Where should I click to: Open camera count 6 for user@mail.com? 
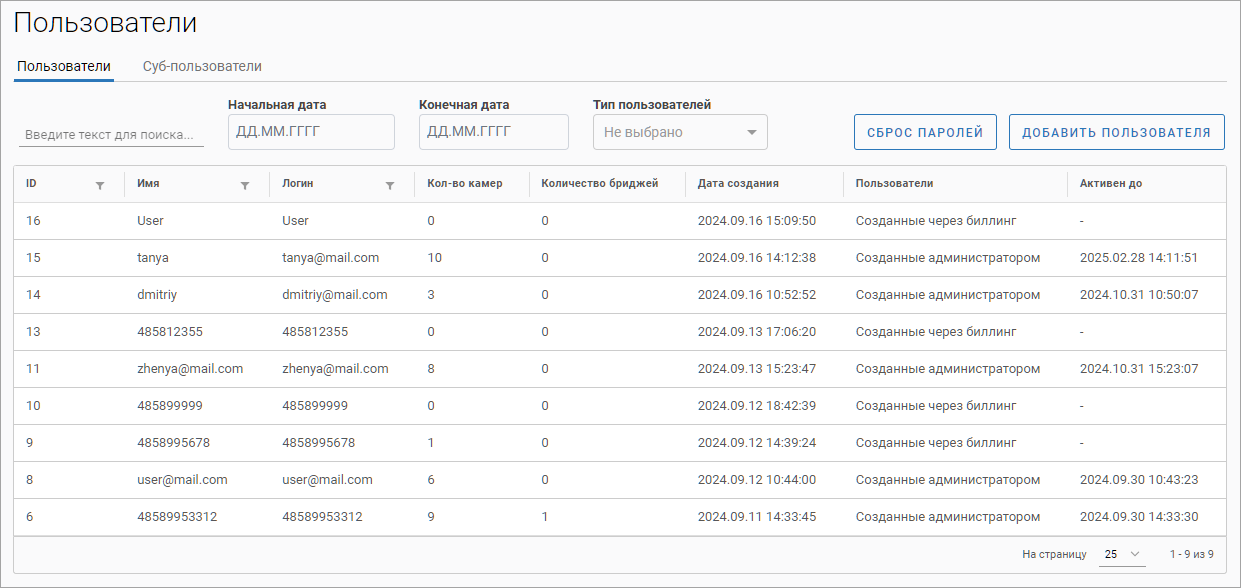pyautogui.click(x=430, y=480)
